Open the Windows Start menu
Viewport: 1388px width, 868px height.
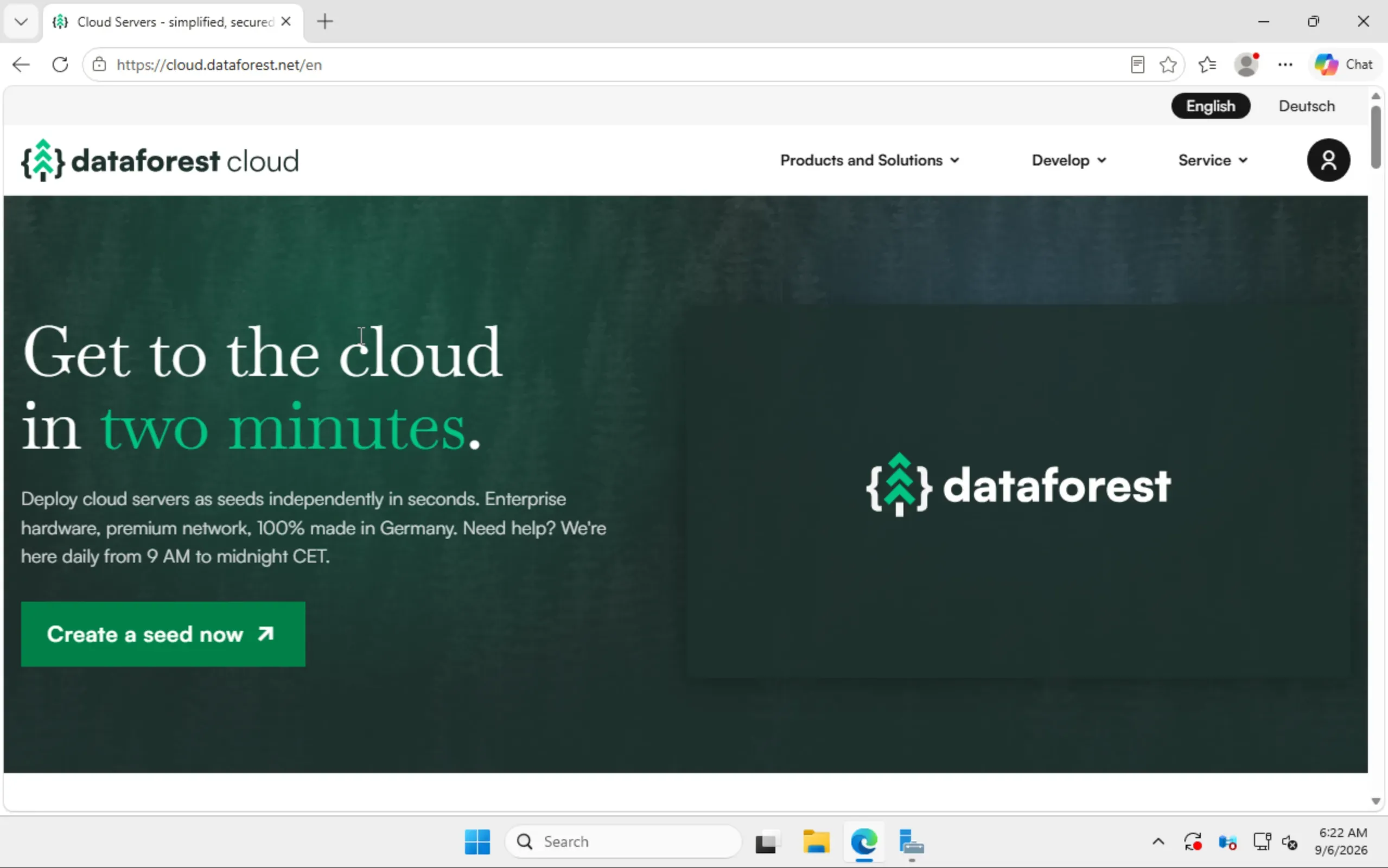pos(477,841)
